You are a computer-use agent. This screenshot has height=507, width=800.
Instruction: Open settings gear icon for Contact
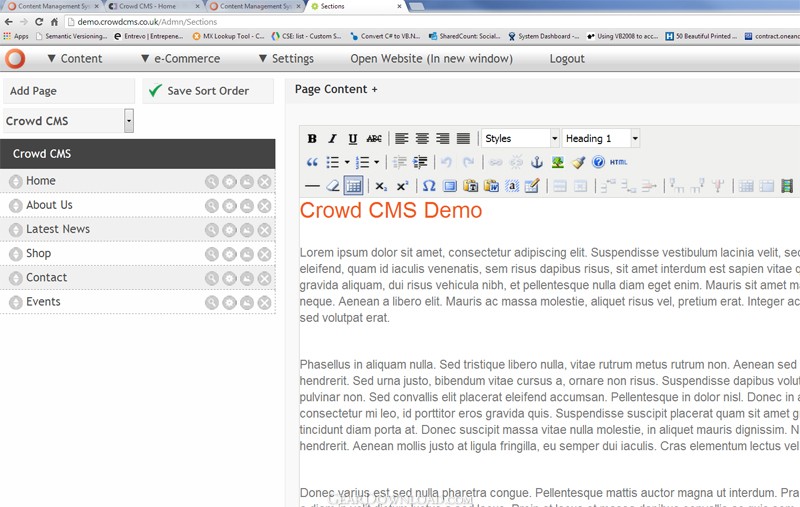(x=229, y=278)
